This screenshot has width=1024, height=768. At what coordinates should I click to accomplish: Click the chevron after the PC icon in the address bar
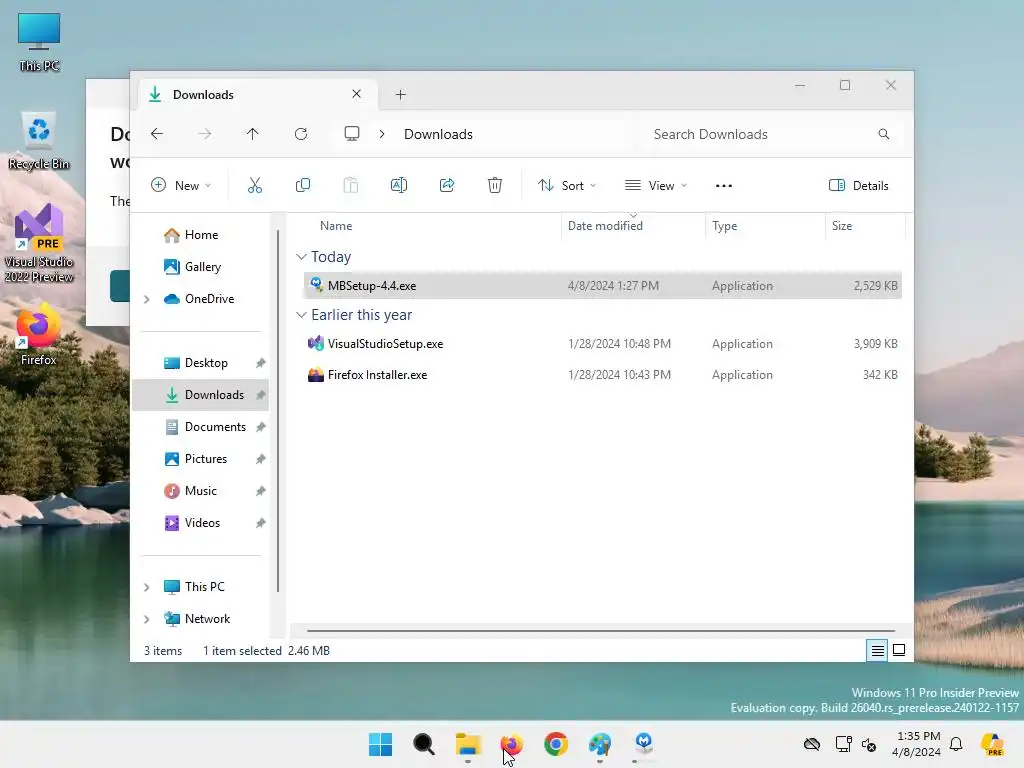point(382,134)
